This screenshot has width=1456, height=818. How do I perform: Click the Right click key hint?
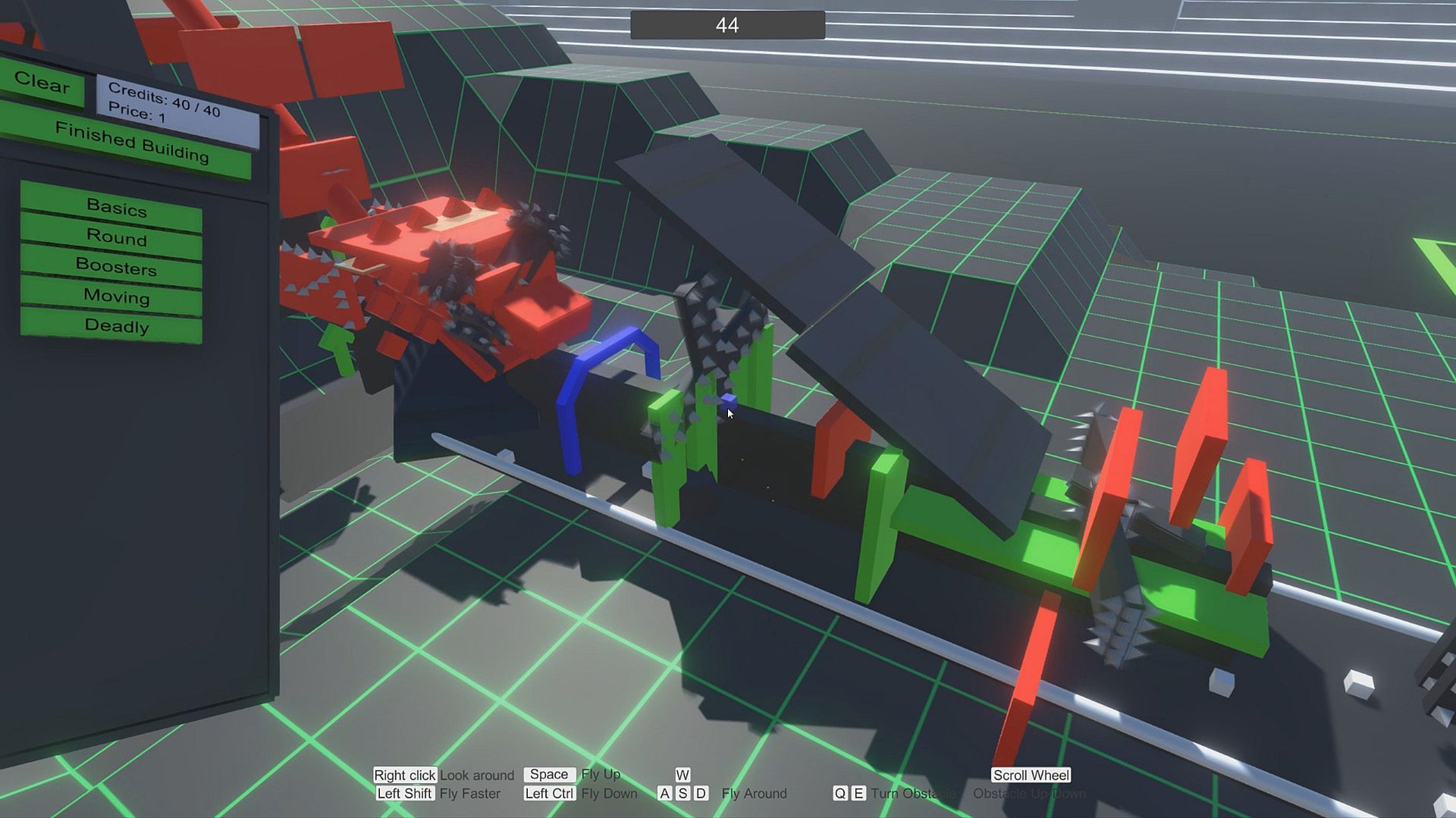pos(404,775)
